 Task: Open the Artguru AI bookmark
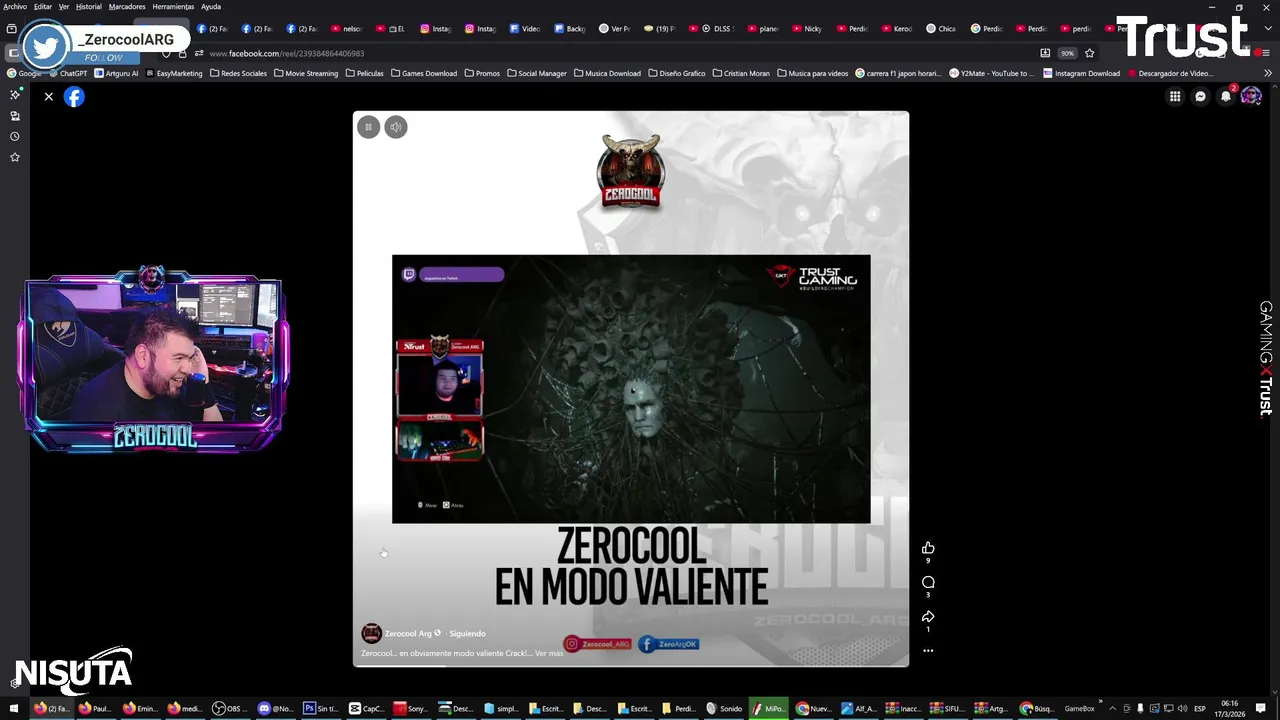[x=117, y=73]
